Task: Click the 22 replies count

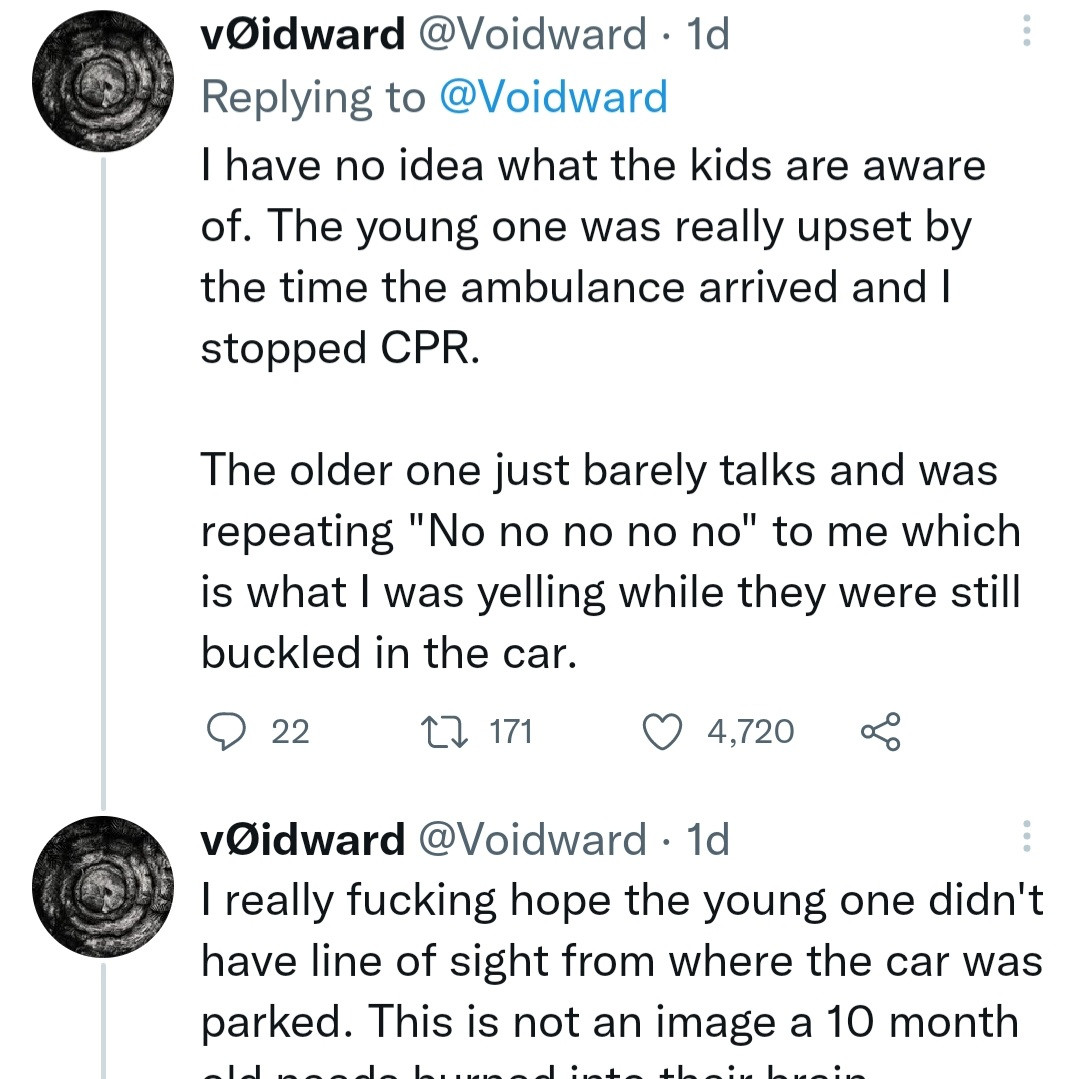Action: coord(291,732)
